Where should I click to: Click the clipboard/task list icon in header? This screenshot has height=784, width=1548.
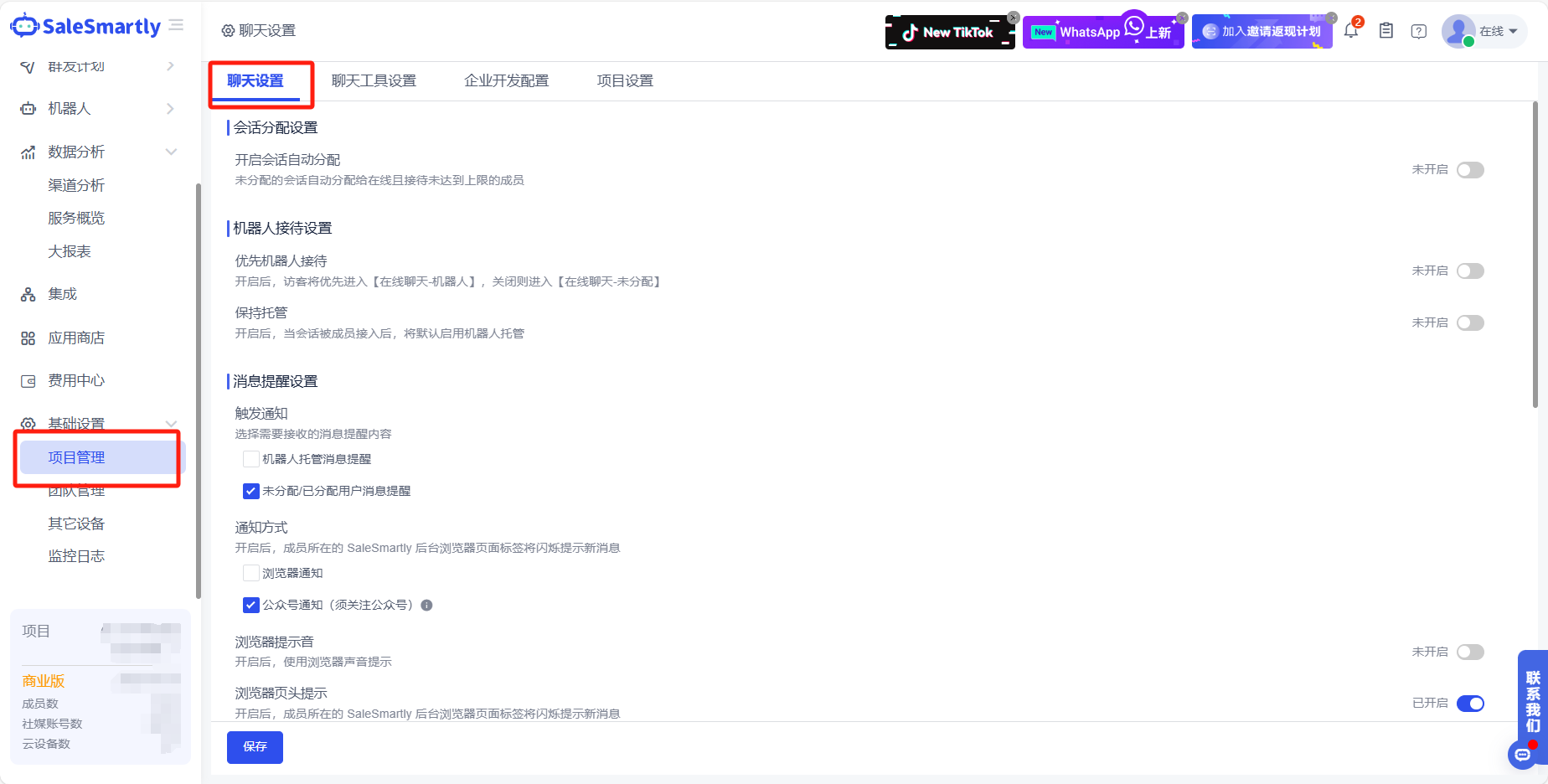click(1385, 29)
